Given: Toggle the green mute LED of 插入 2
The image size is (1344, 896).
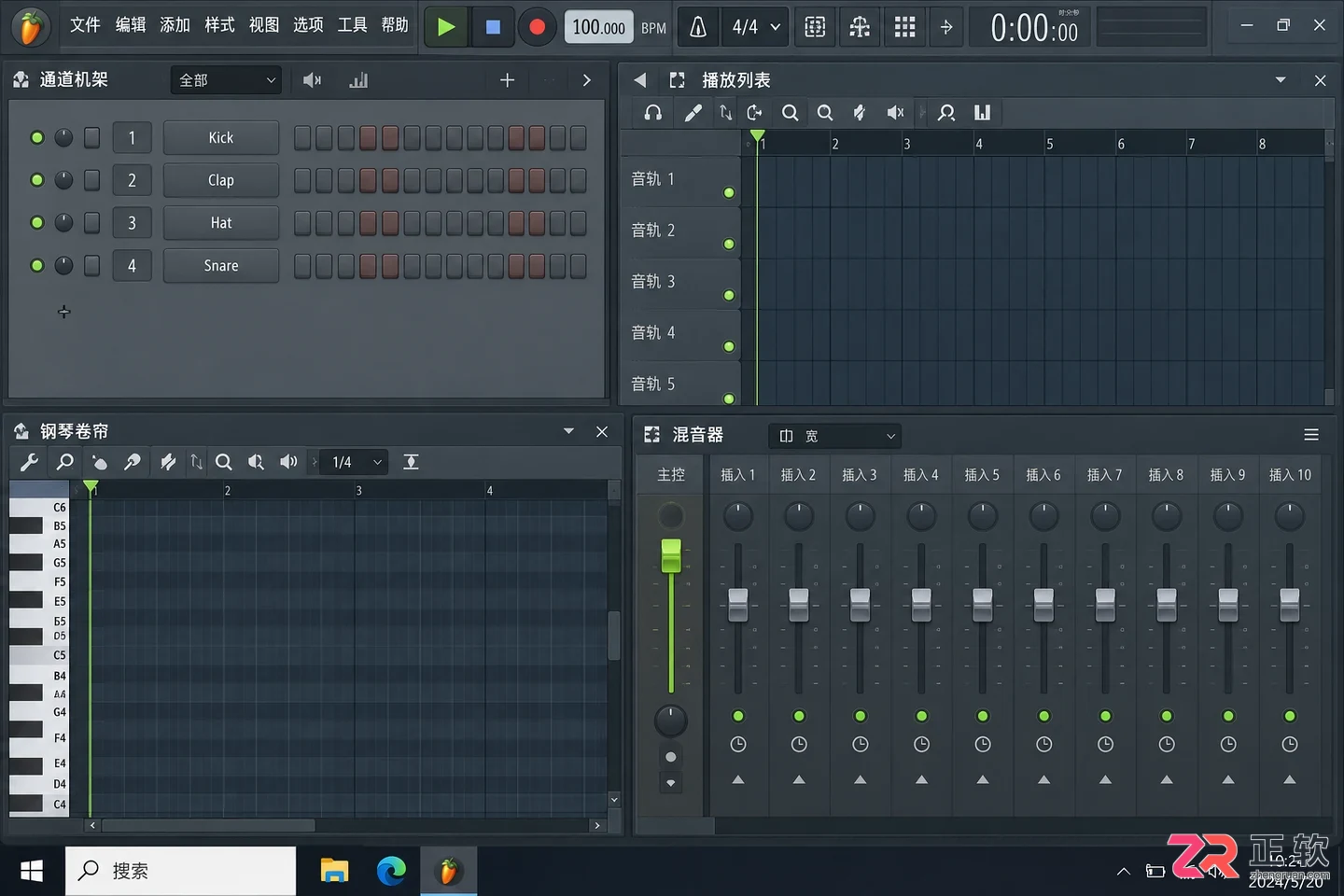Looking at the screenshot, I should click(799, 716).
